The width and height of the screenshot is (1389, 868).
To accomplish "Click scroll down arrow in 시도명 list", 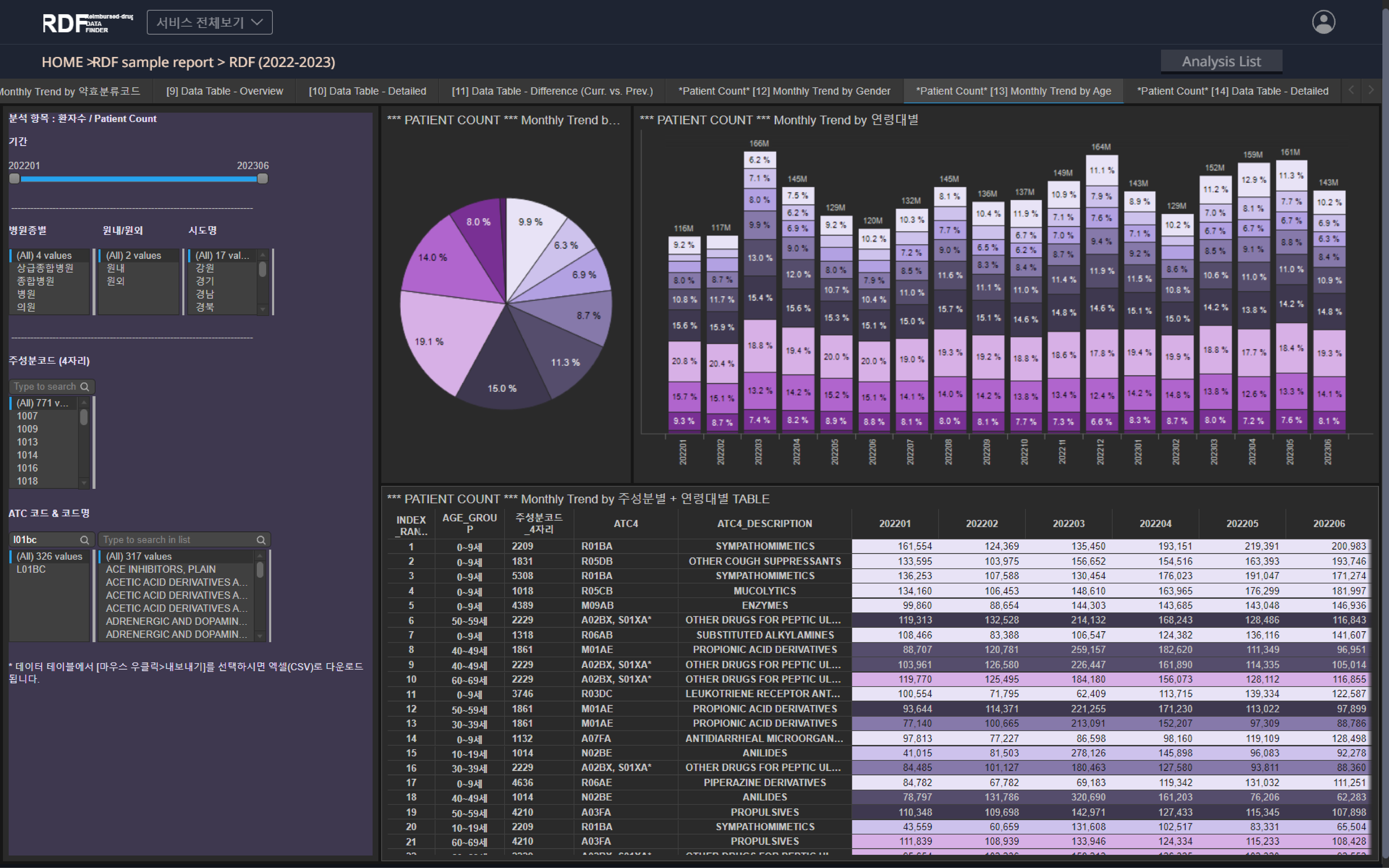I will (263, 309).
